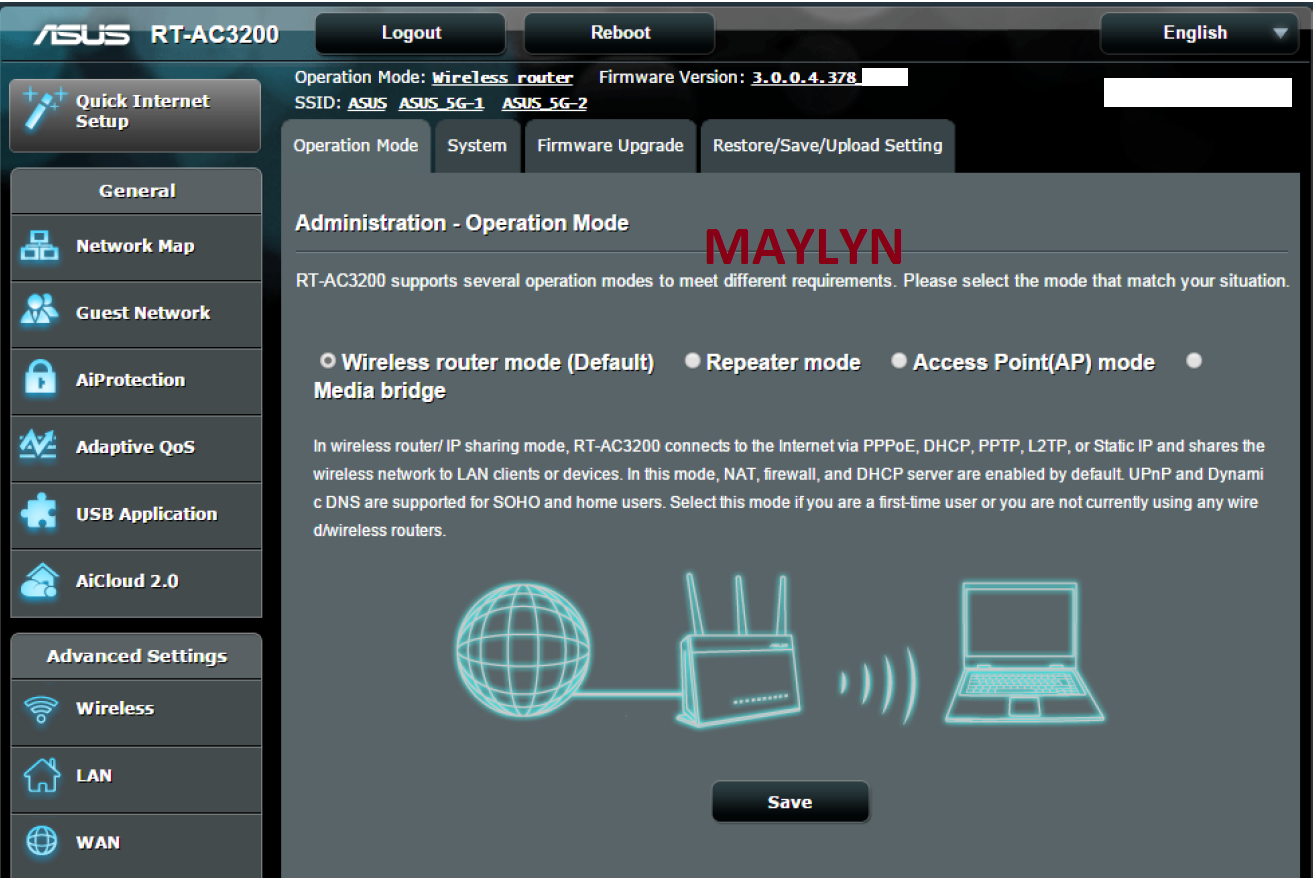Select Wireless router mode radio button
1313x879 pixels.
pos(327,361)
